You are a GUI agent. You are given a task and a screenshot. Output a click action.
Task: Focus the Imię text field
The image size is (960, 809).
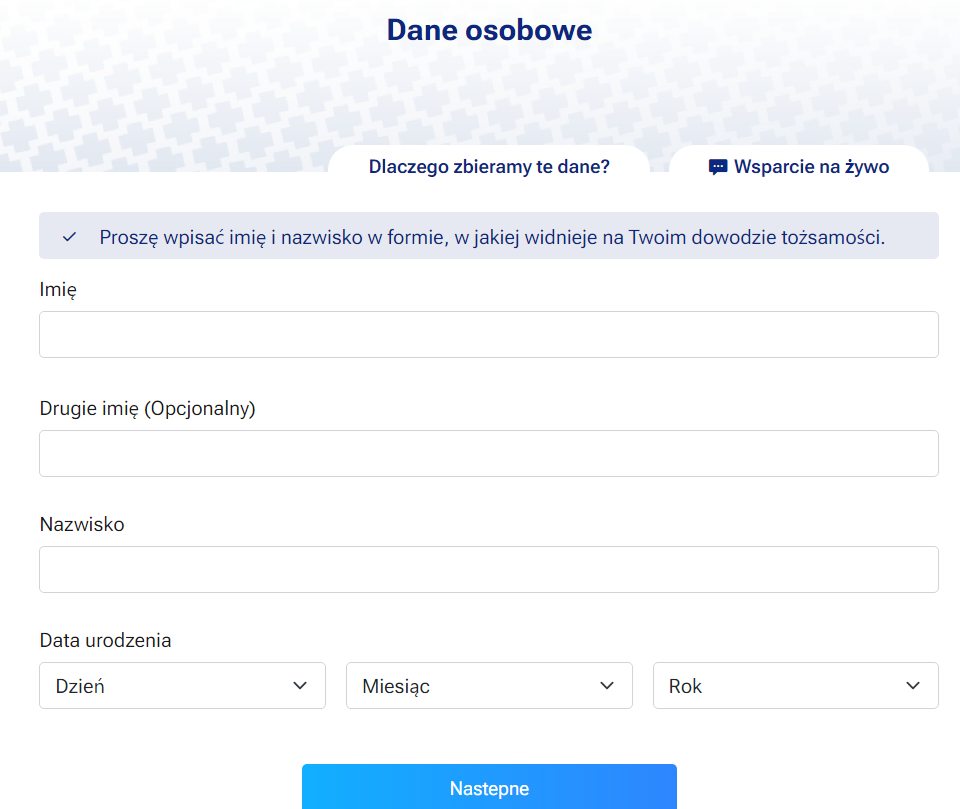tap(489, 334)
